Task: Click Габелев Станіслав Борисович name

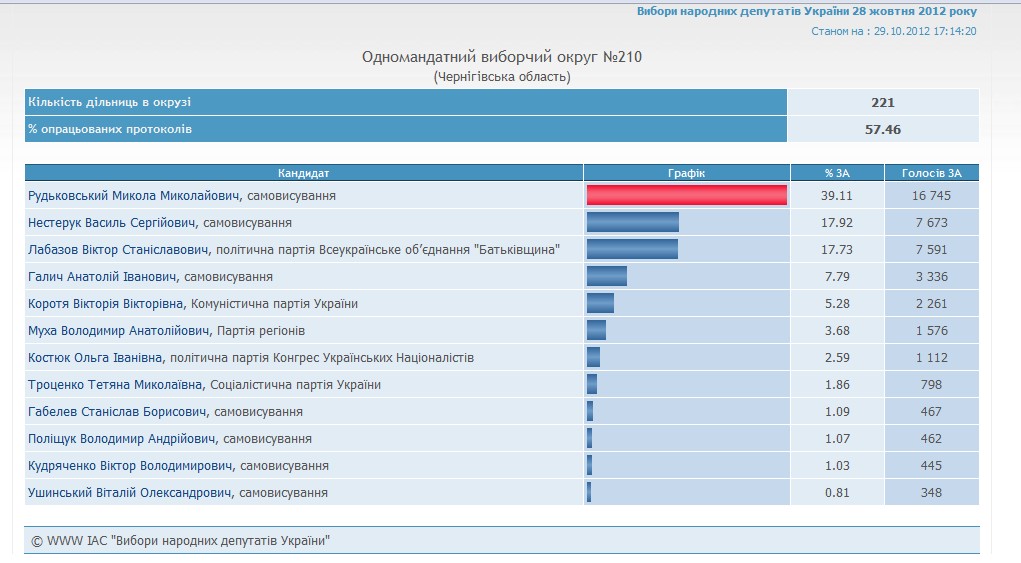Action: (x=117, y=412)
